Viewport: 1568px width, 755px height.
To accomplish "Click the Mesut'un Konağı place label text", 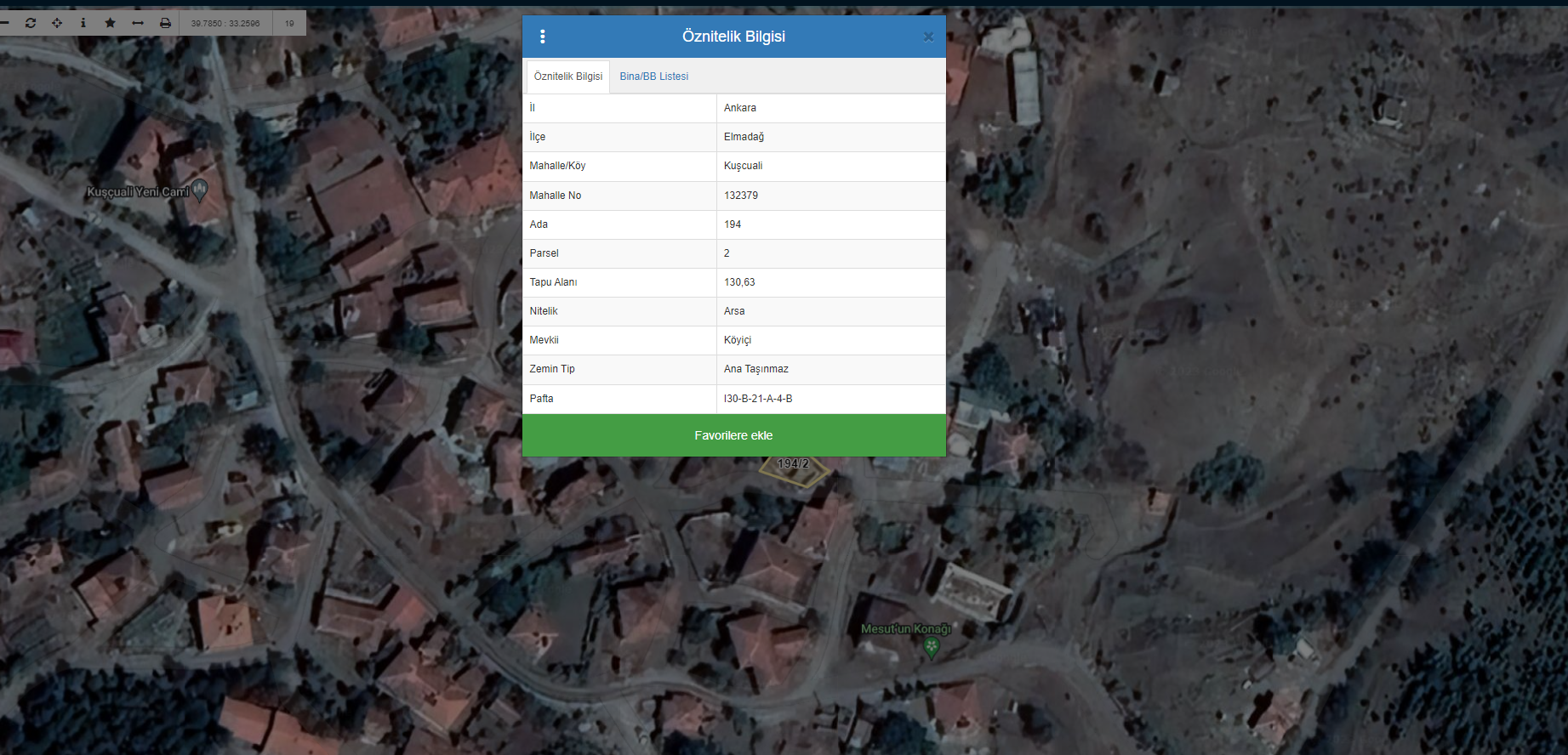I will (x=906, y=629).
